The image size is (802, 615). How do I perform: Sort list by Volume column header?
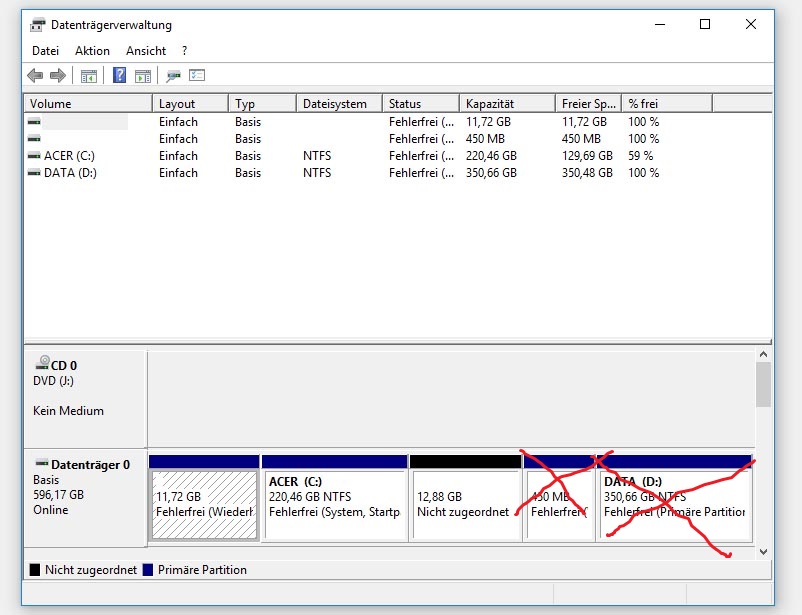pyautogui.click(x=88, y=104)
